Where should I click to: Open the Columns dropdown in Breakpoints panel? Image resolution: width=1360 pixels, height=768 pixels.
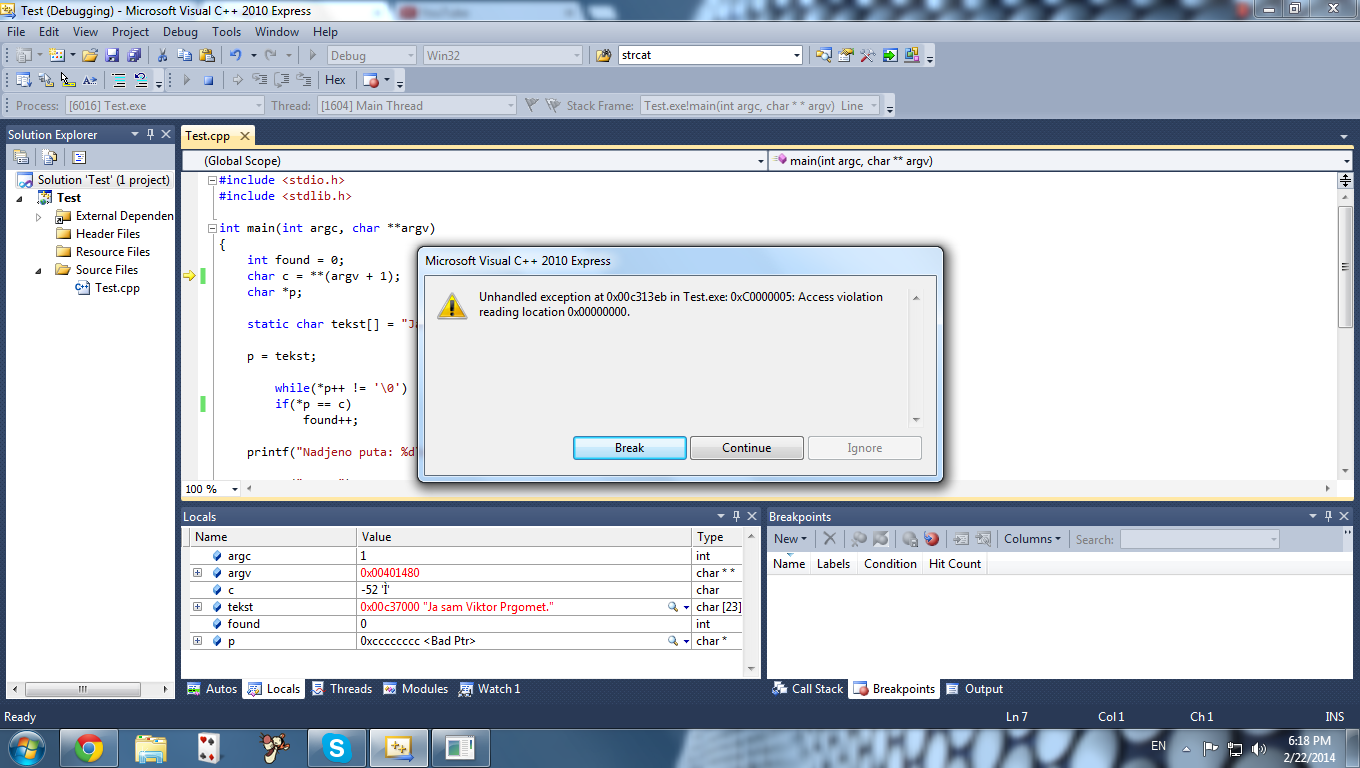tap(1033, 539)
